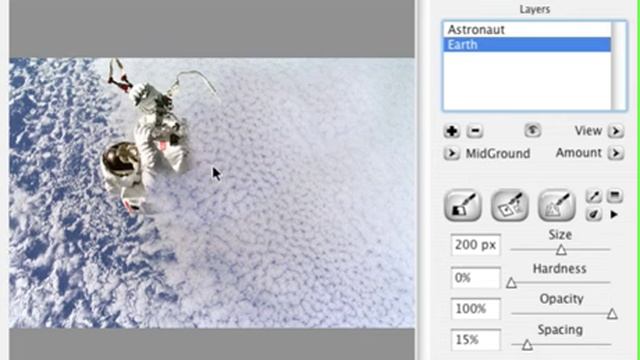Select the Astronaut layer

[527, 29]
